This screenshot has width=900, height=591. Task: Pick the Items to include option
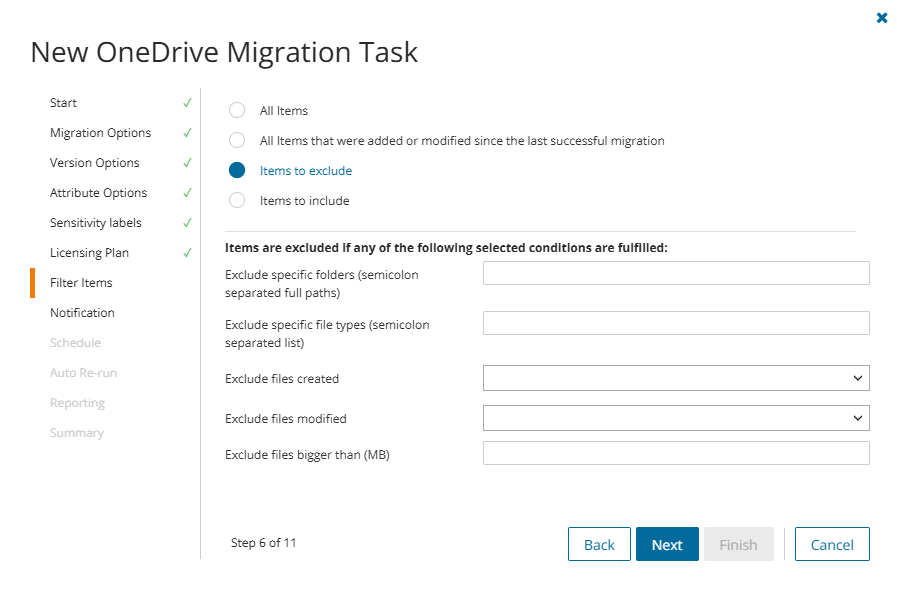tap(237, 201)
